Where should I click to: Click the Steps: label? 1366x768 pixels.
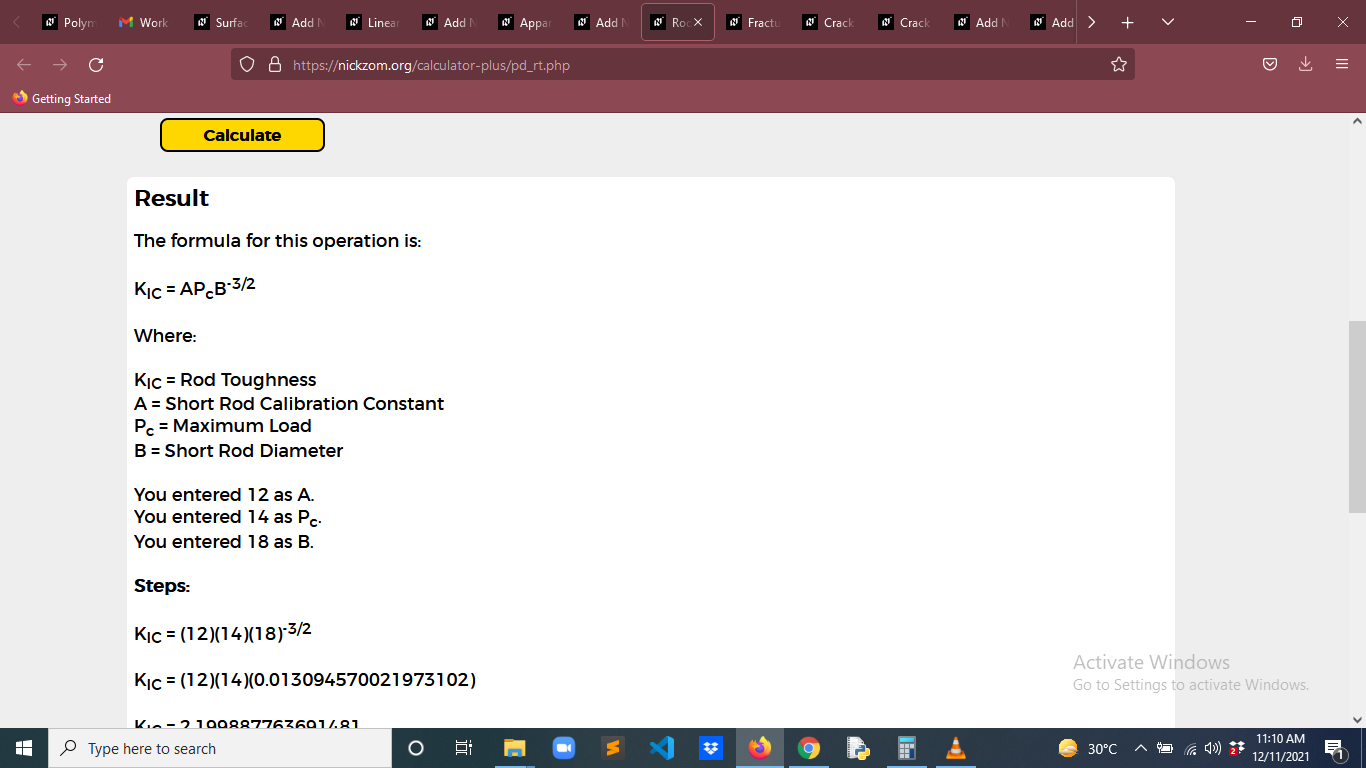click(x=162, y=586)
